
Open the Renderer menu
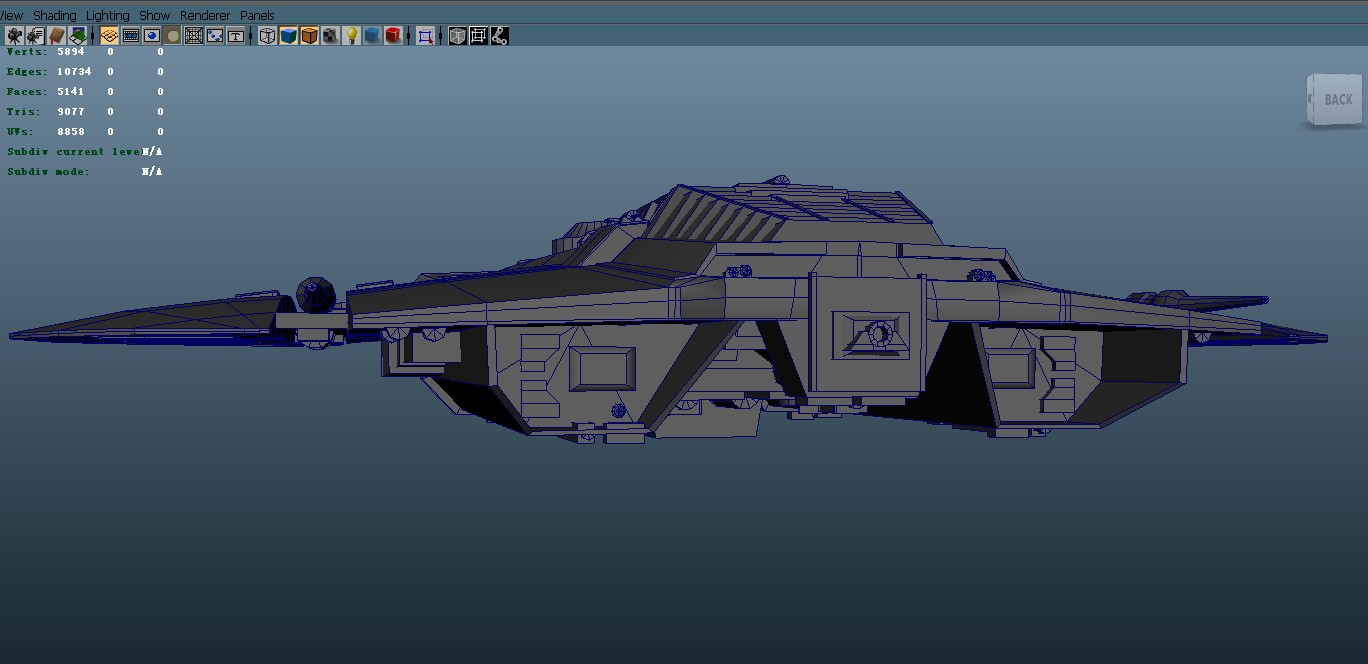click(205, 15)
